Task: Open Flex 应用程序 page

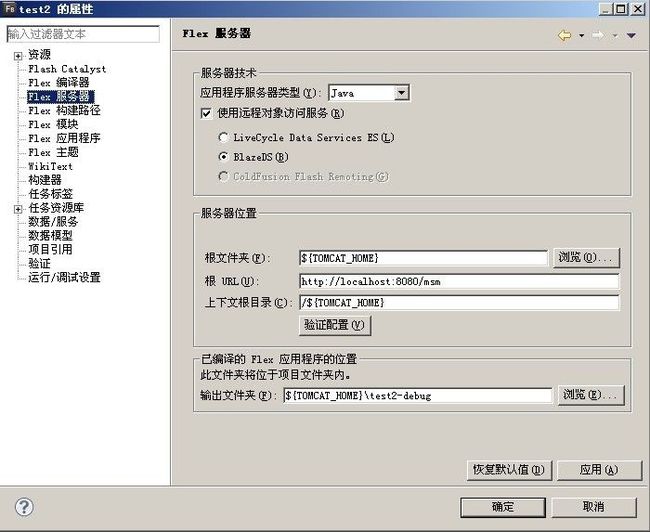Action: 64,138
